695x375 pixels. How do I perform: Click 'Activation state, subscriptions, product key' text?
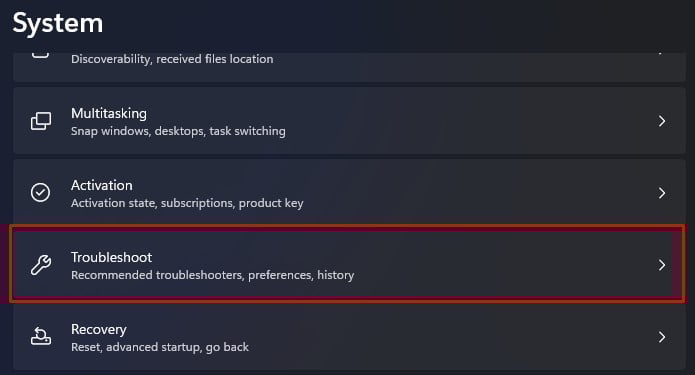pos(187,203)
